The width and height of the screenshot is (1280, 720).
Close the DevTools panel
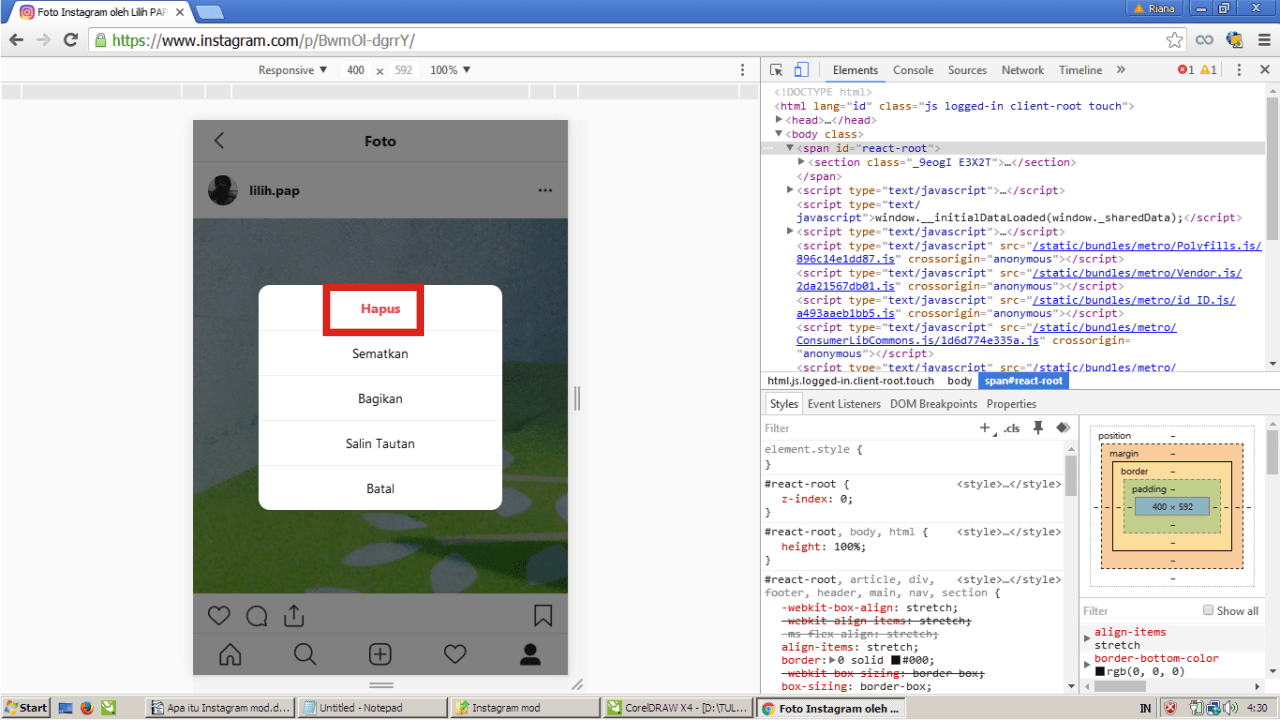pos(1263,70)
